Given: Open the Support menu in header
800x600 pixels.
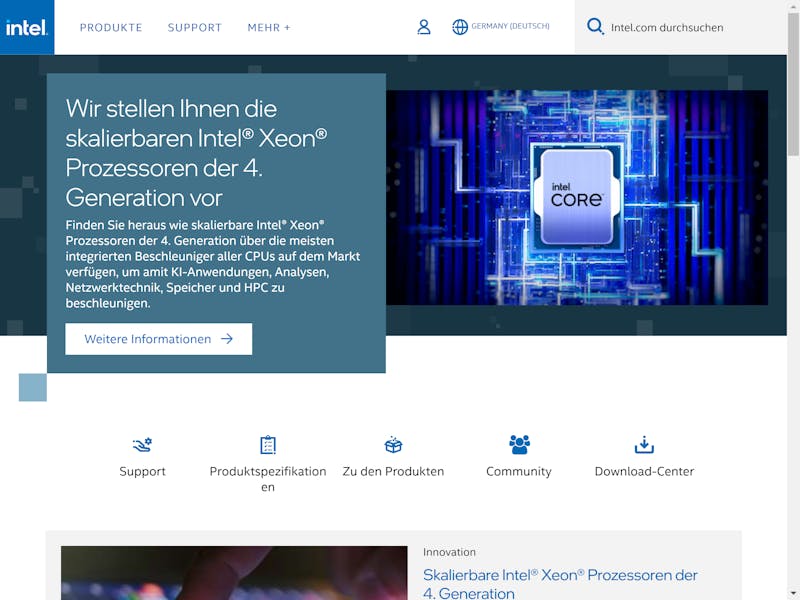Looking at the screenshot, I should pos(194,28).
